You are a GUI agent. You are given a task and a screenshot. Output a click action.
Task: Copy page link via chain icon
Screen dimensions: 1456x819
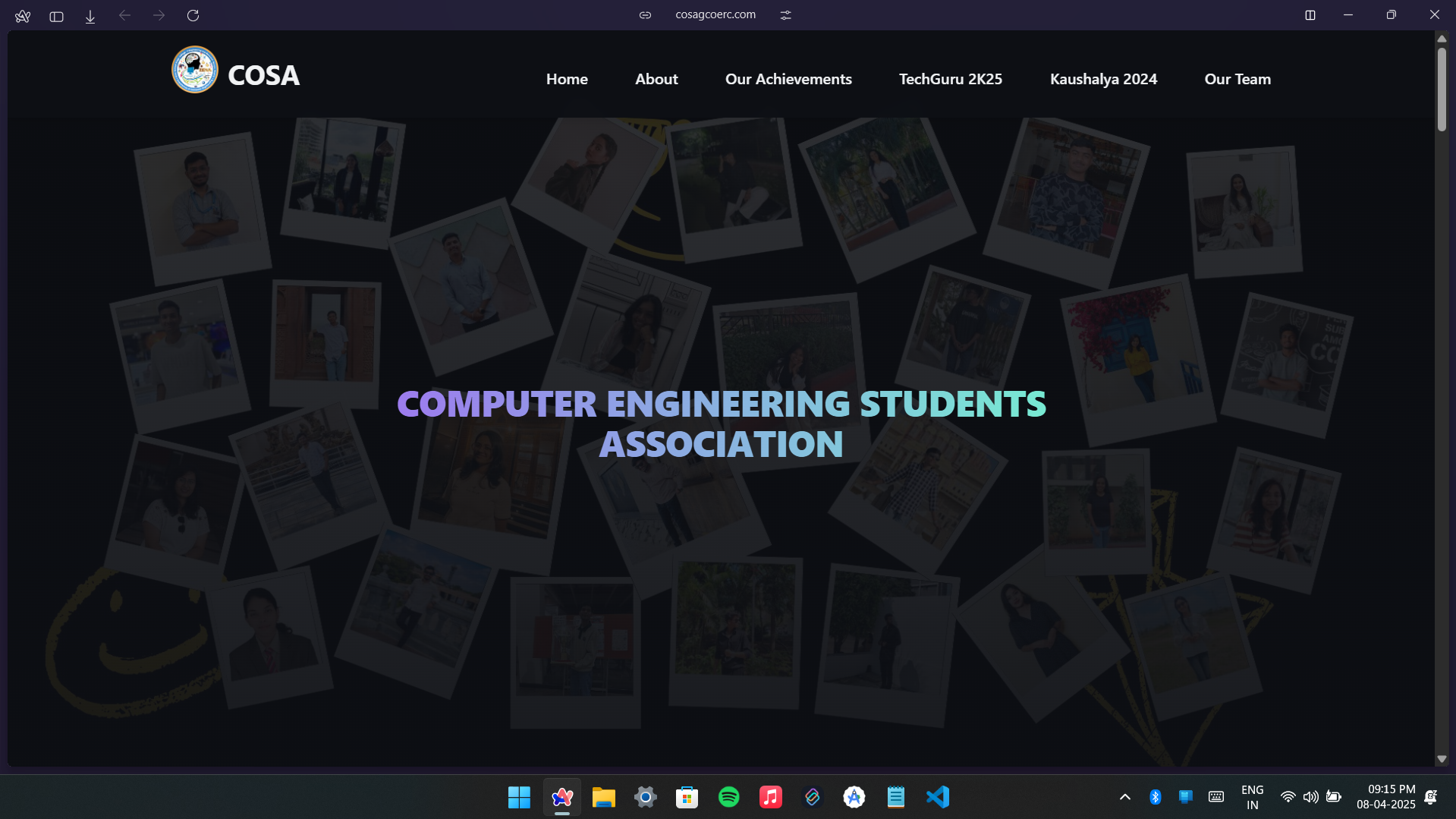click(645, 15)
